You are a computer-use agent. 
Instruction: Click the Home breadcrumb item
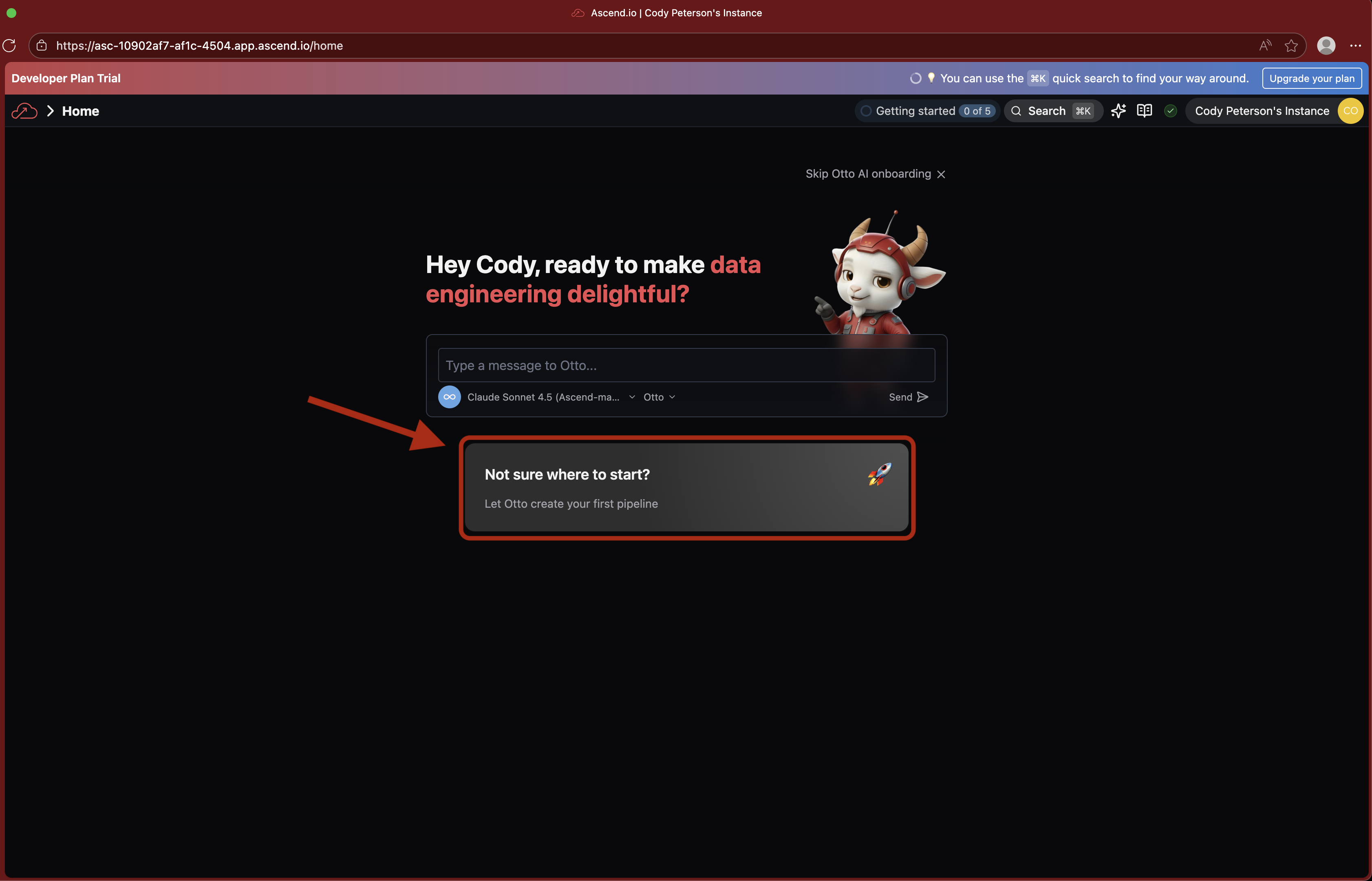81,111
